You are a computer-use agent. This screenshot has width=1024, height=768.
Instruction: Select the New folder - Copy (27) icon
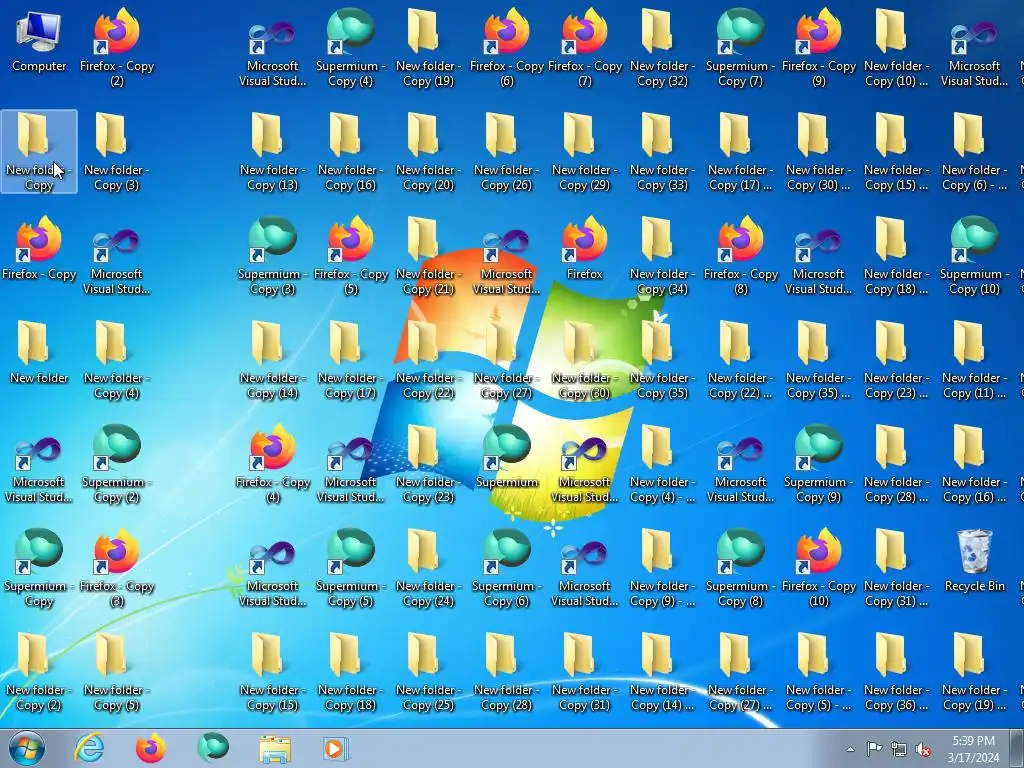pos(507,359)
